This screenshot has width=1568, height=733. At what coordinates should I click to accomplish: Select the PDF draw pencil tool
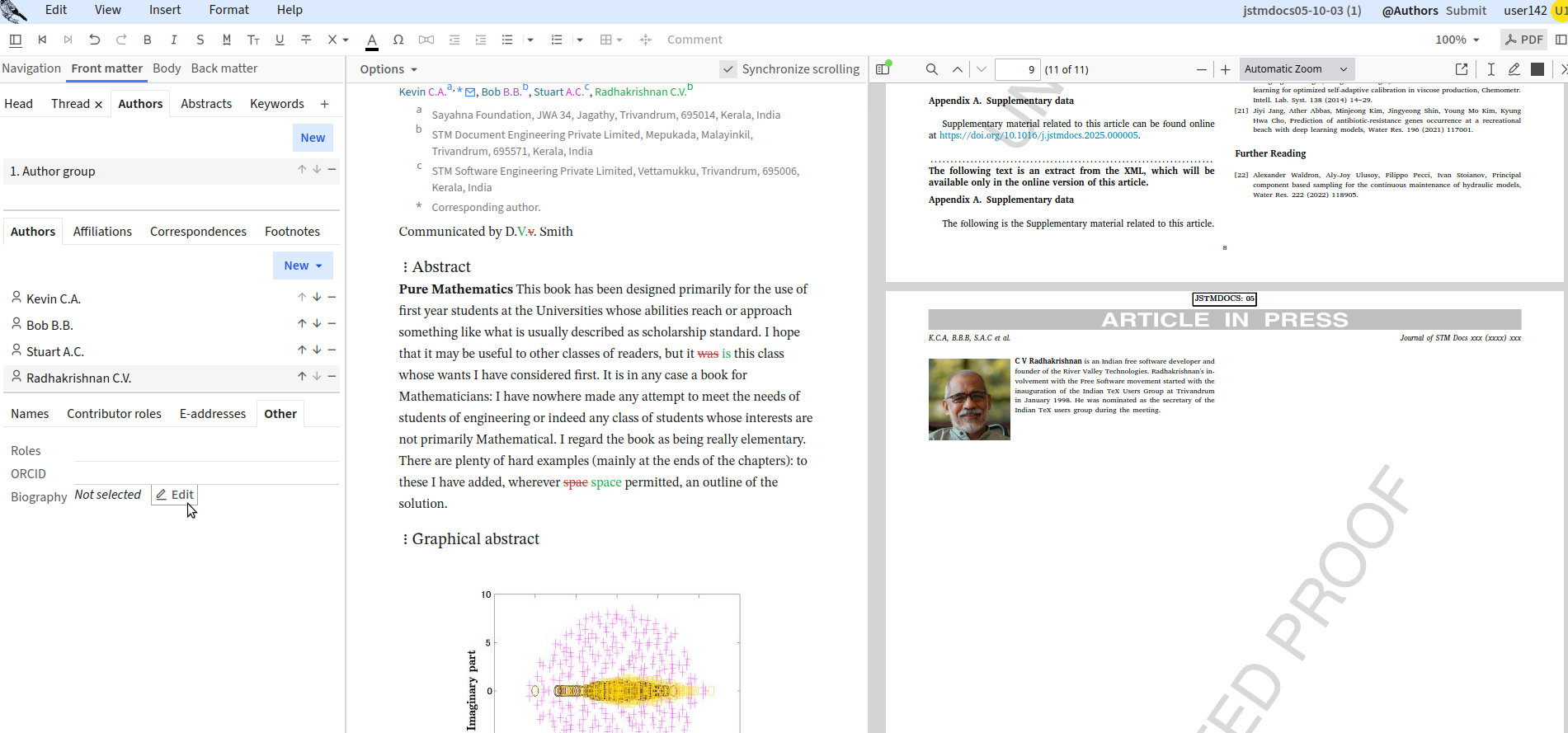[1514, 69]
